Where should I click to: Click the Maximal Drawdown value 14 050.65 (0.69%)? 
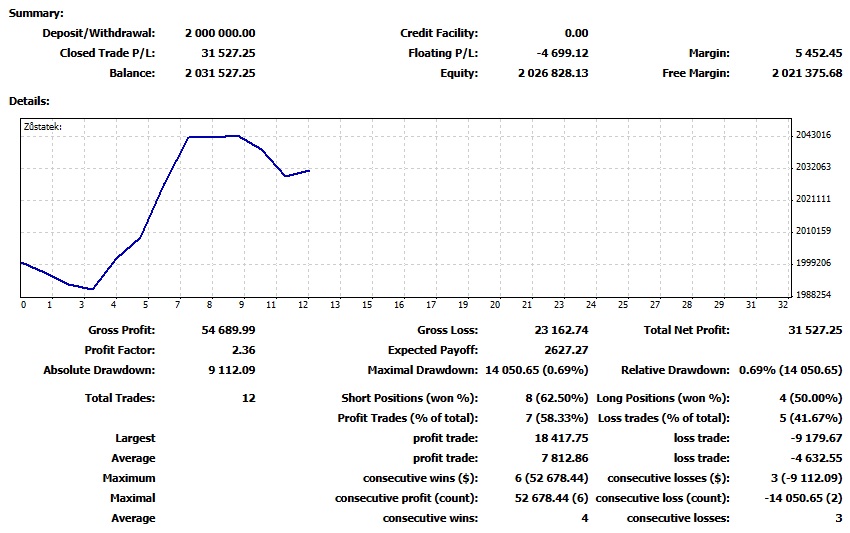point(537,370)
